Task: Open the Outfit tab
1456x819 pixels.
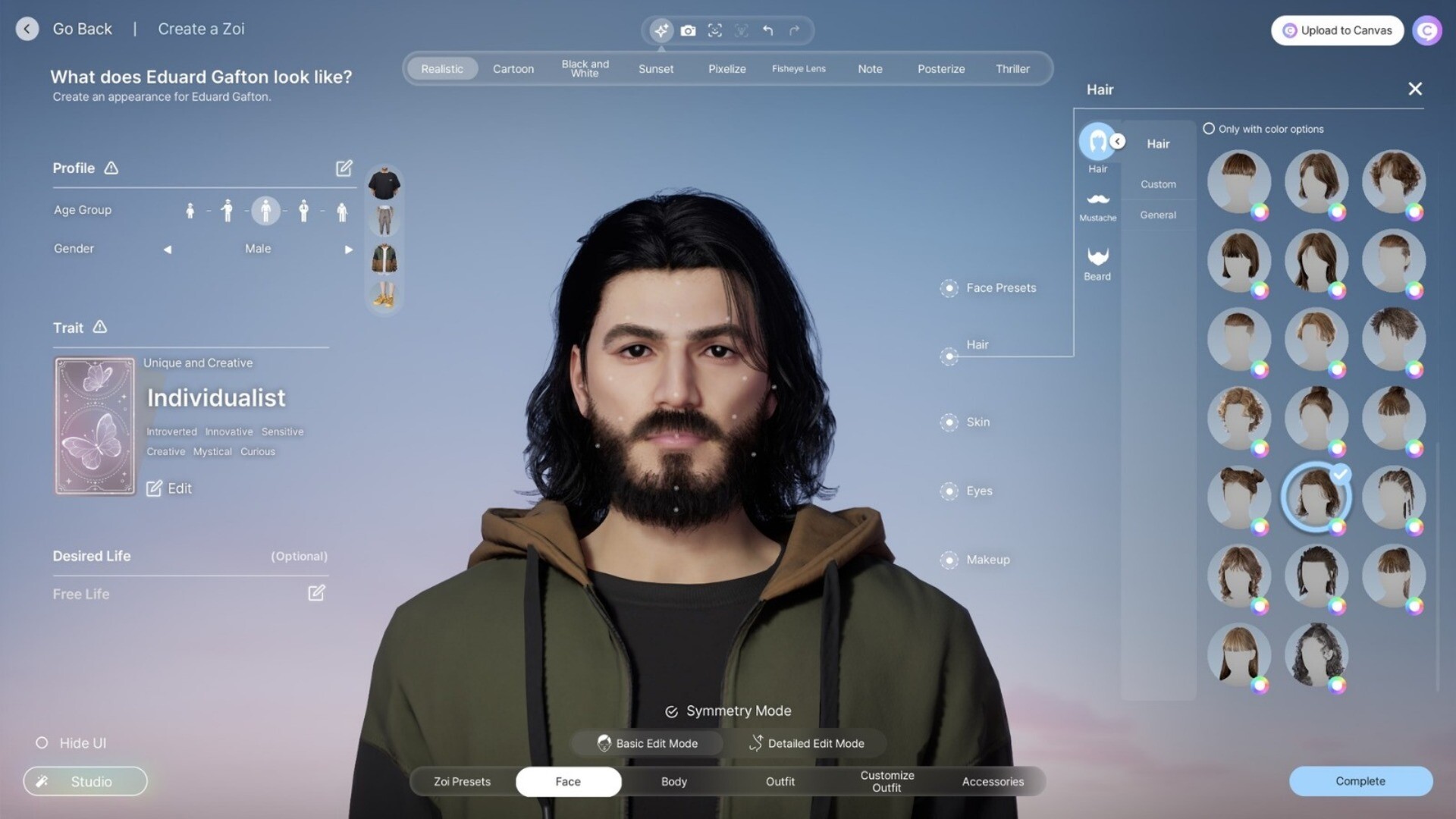Action: tap(780, 781)
